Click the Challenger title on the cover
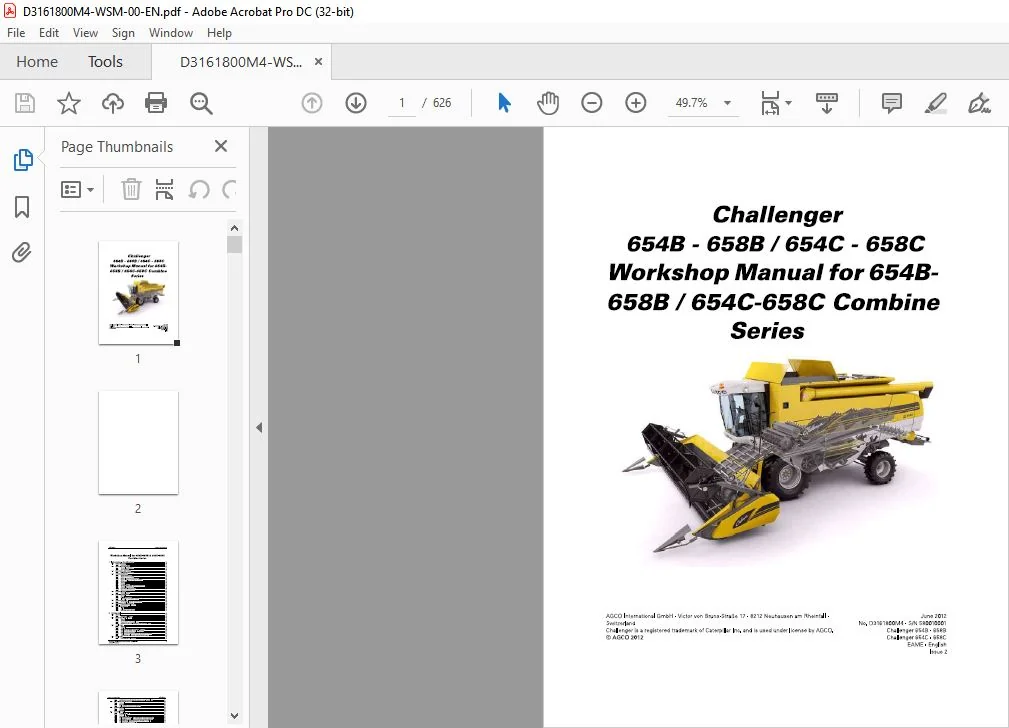Image resolution: width=1009 pixels, height=728 pixels. pos(777,214)
